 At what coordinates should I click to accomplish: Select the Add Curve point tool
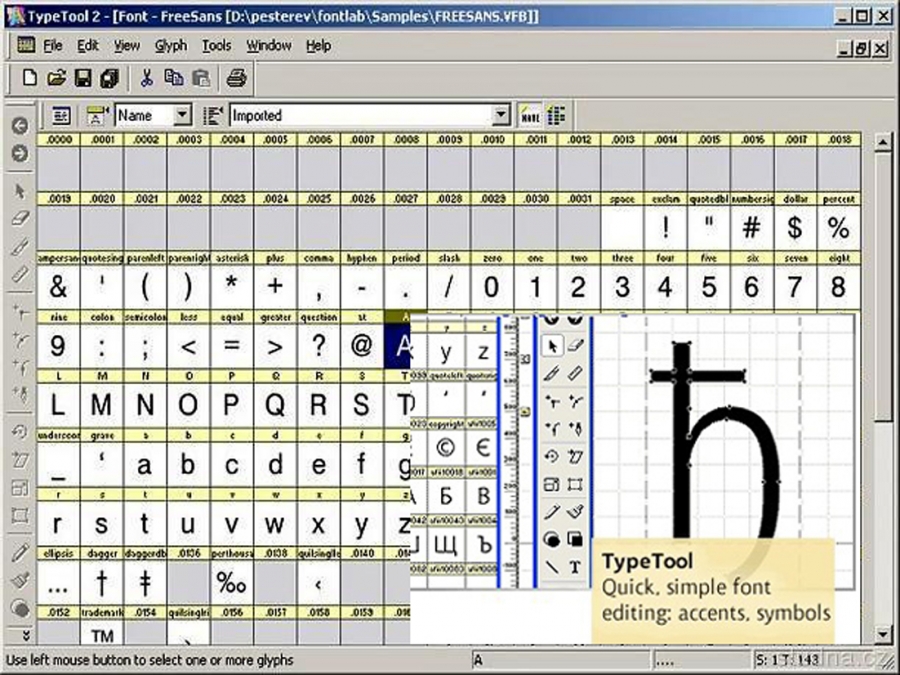pyautogui.click(x=20, y=340)
